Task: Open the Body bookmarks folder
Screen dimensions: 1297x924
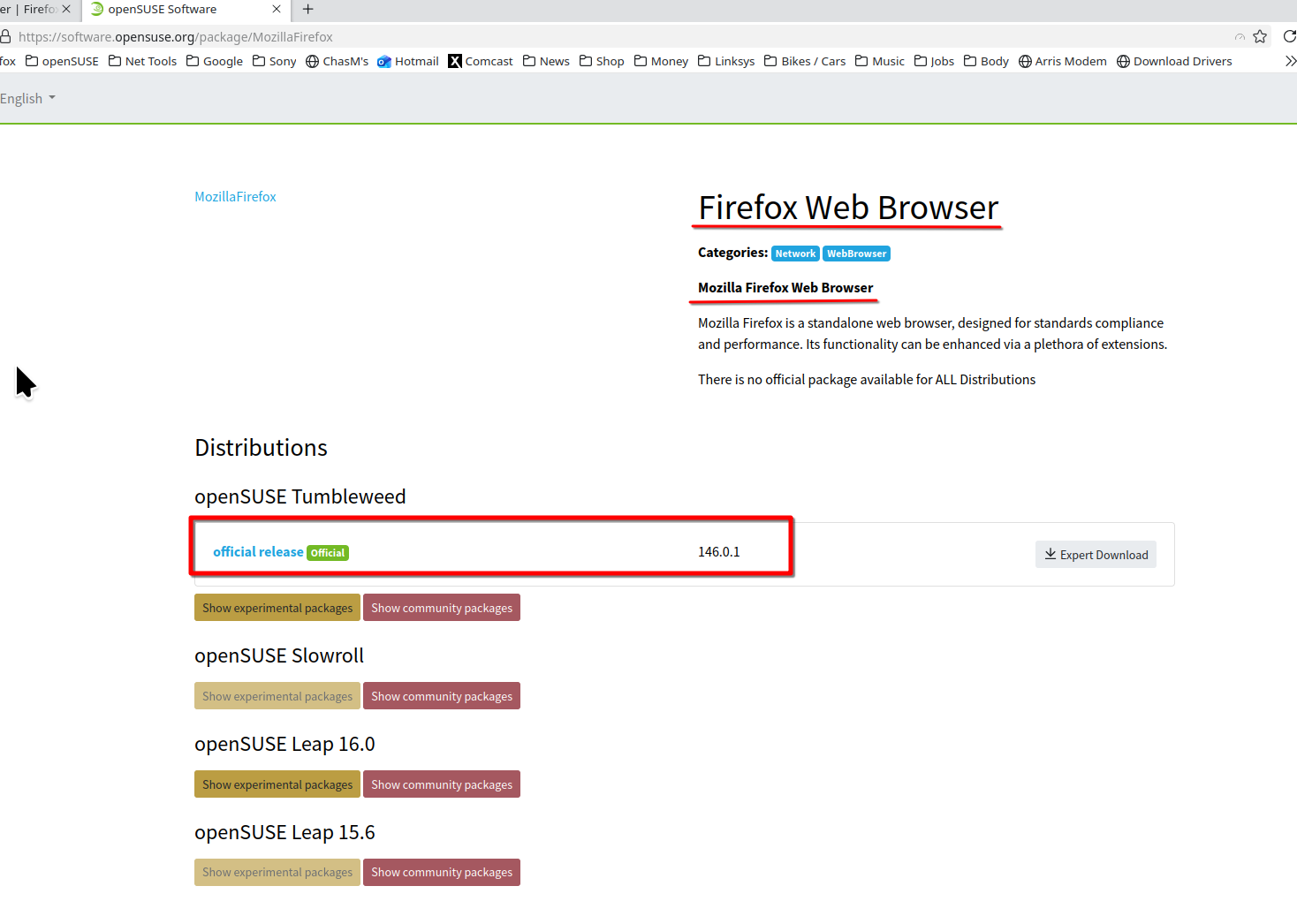Action: point(986,61)
